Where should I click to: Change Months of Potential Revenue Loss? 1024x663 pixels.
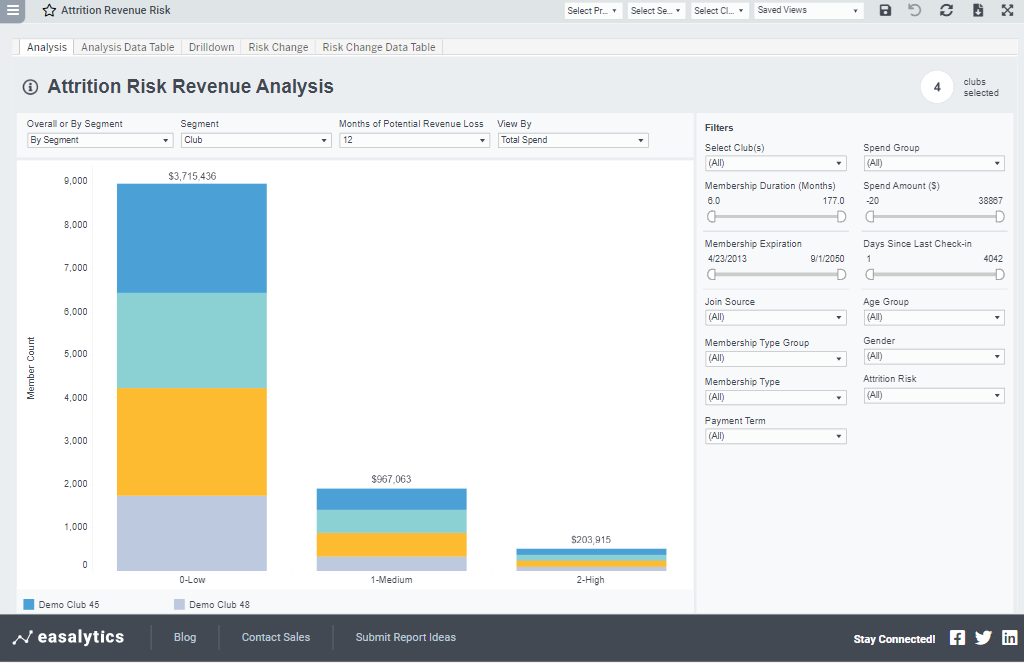pos(413,140)
